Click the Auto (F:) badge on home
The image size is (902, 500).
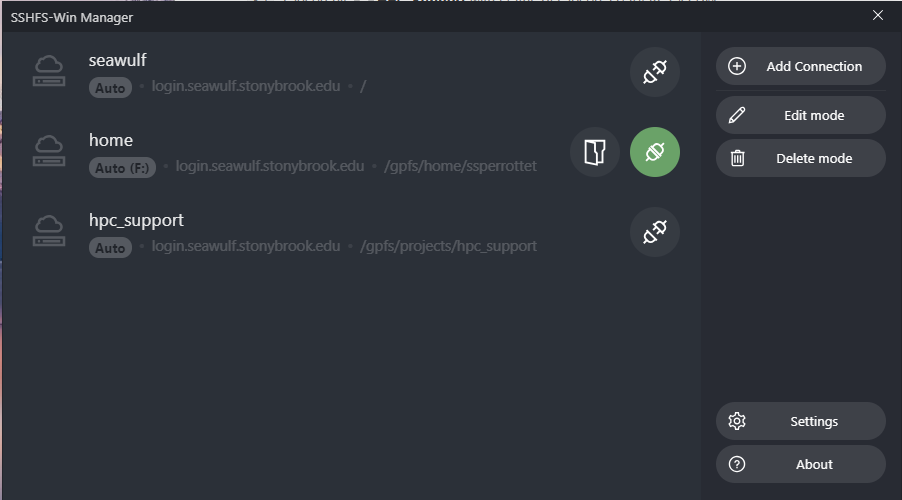tap(122, 167)
